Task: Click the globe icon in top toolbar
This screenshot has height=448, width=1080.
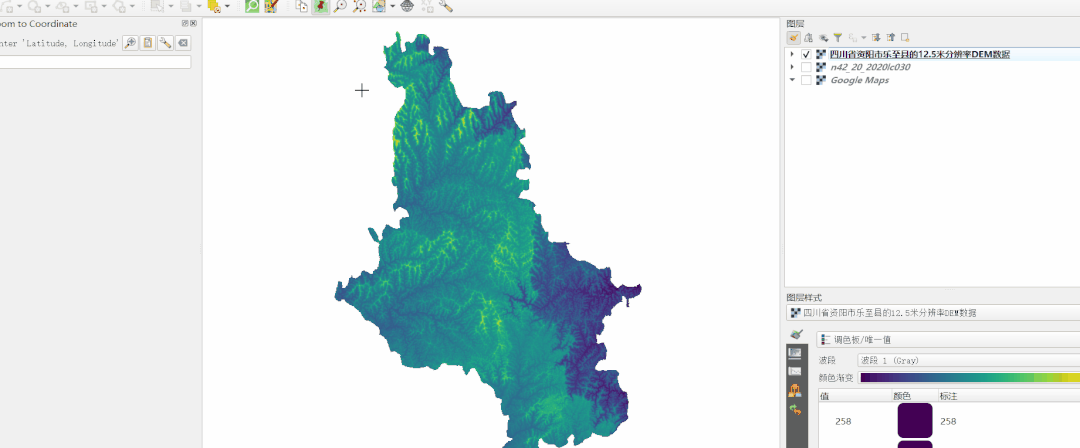Action: 407,6
